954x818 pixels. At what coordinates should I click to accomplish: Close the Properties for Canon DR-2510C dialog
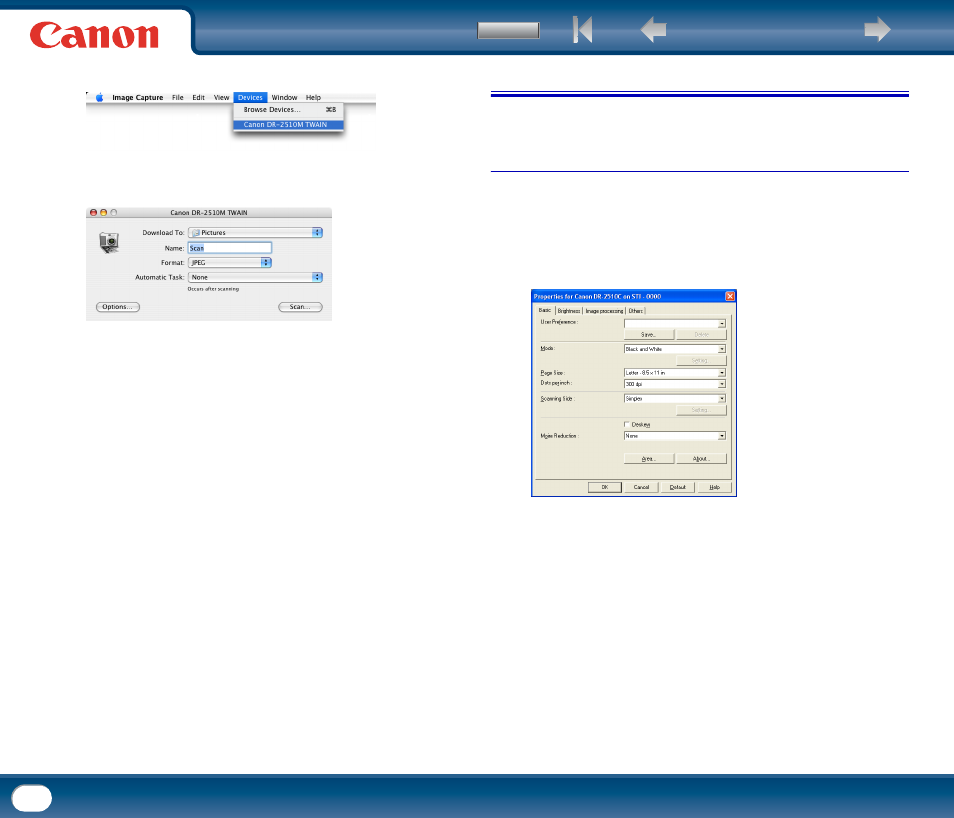pyautogui.click(x=729, y=296)
